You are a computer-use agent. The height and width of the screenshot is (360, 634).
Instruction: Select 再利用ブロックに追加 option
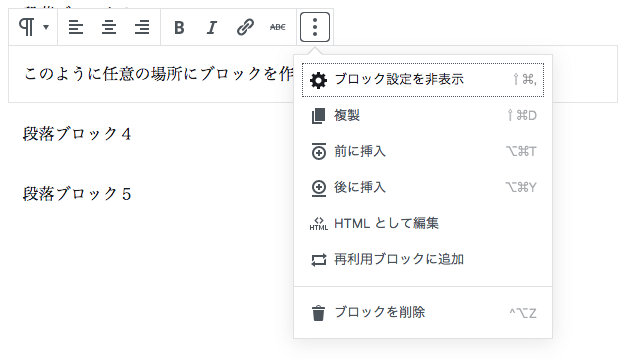(x=423, y=259)
